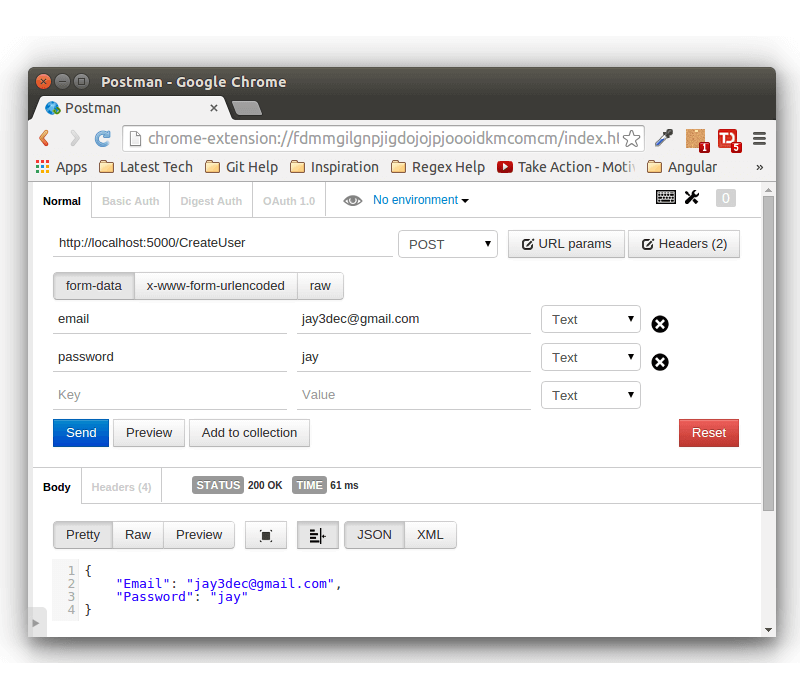Click the browser forward arrow
This screenshot has height=700, width=800.
coord(74,138)
